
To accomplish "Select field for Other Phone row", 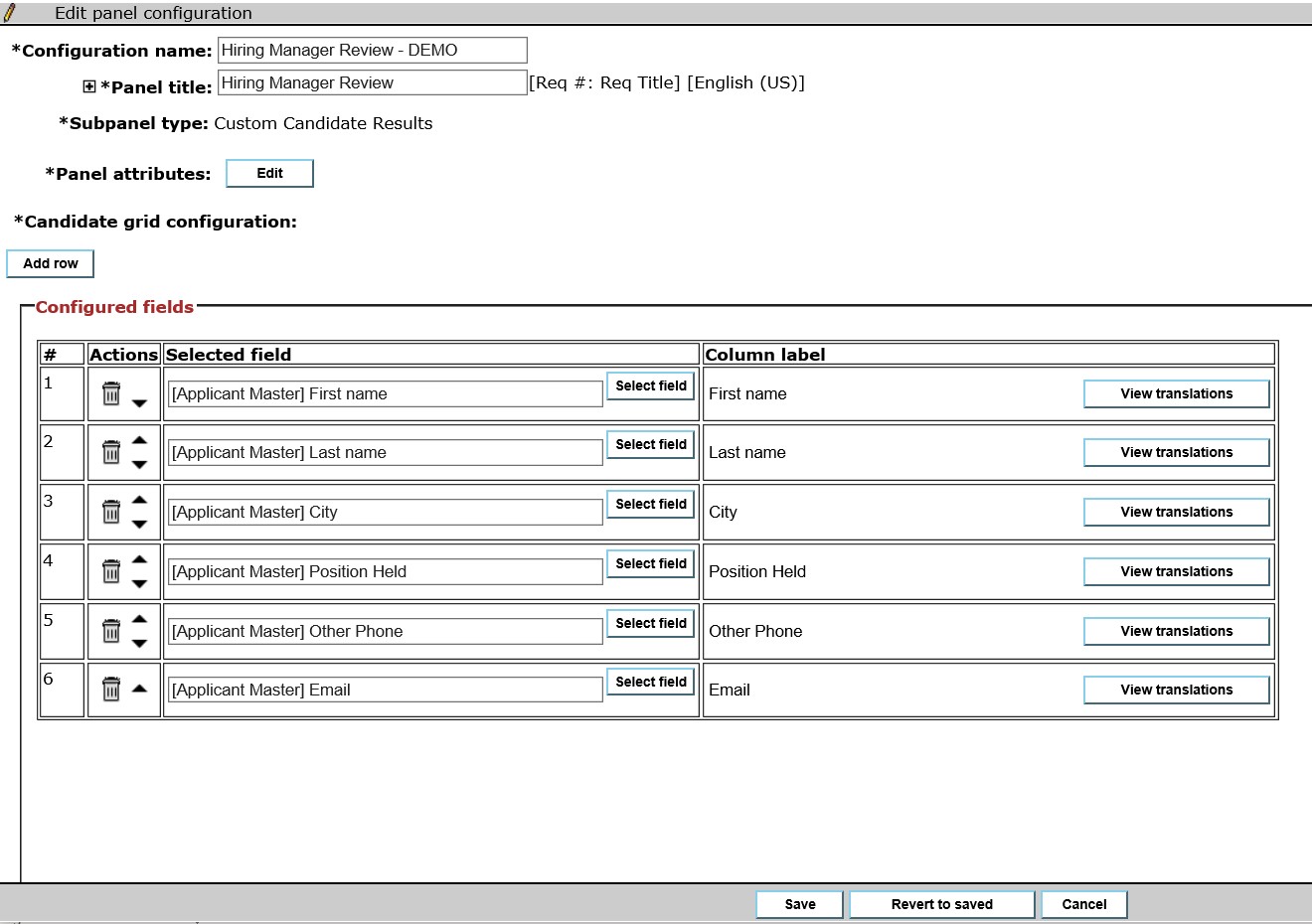I will pyautogui.click(x=651, y=623).
